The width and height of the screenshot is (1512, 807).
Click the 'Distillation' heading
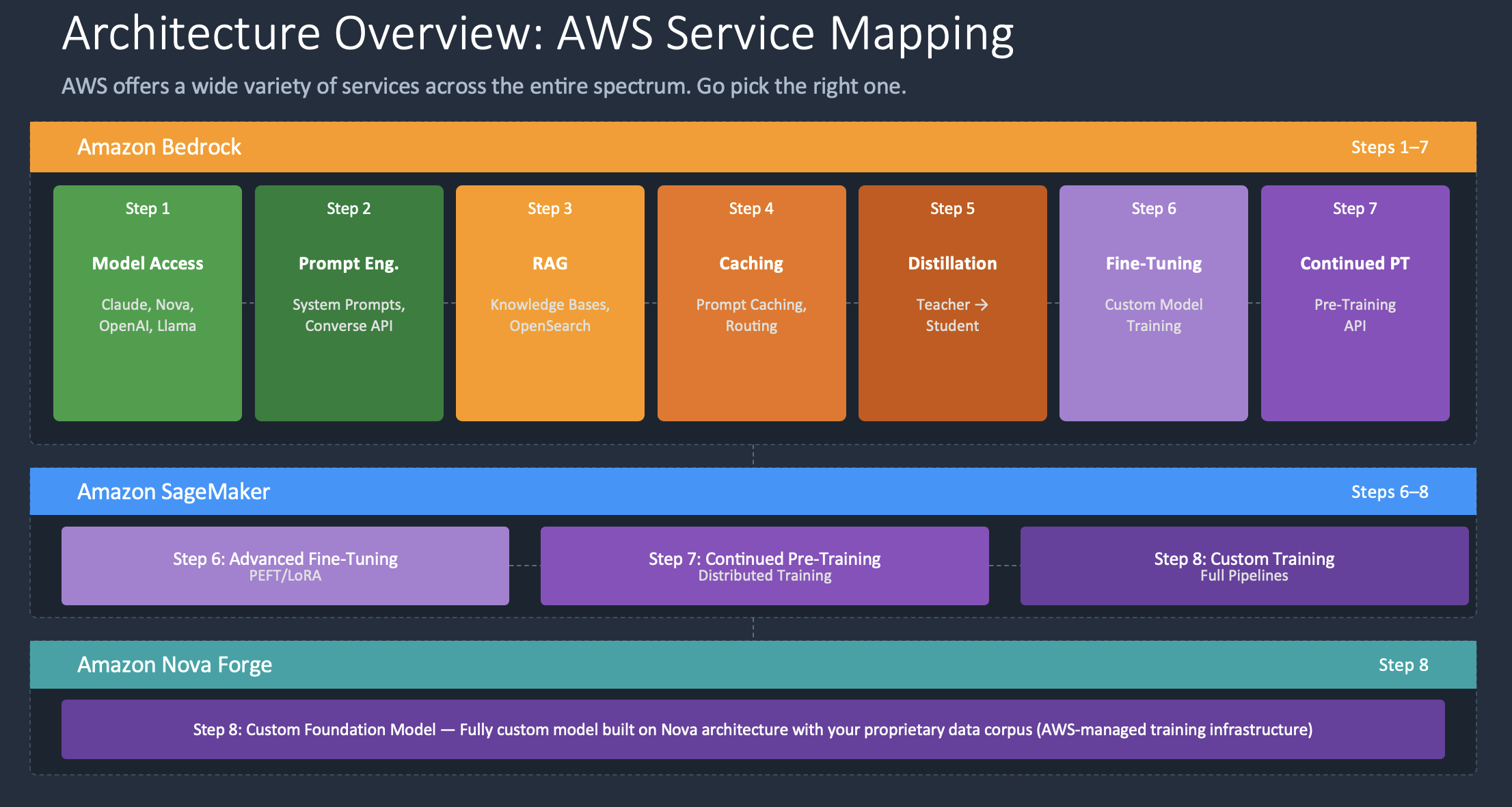pos(953,263)
